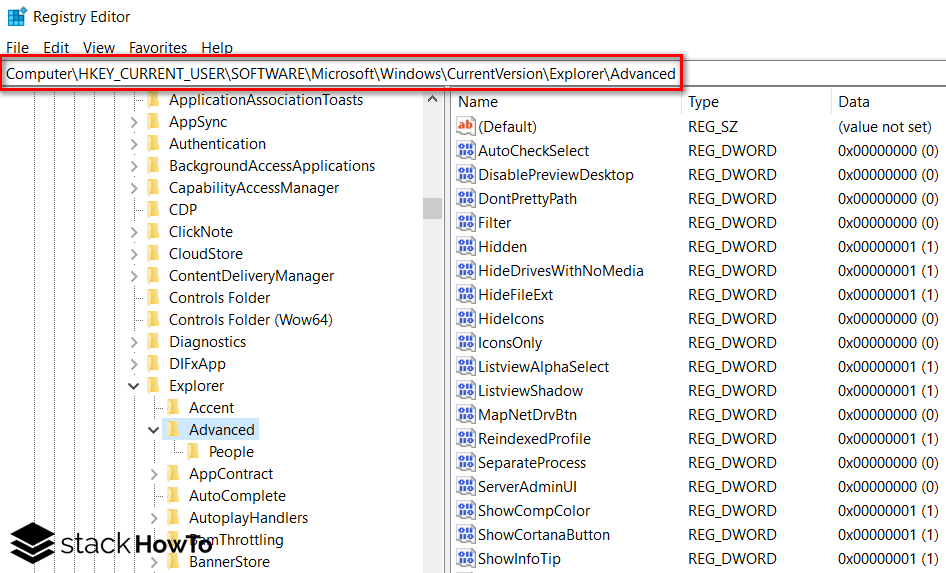Select the HideFileExt value name
The height and width of the screenshot is (573, 946).
click(515, 294)
